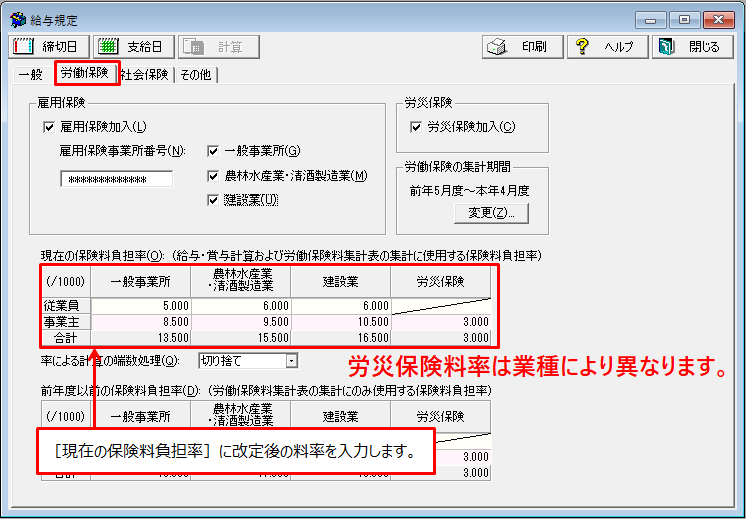Viewport: 746px width, 519px height.
Task: Click the 雇用保険事業所番号 input field
Action: pyautogui.click(x=116, y=180)
